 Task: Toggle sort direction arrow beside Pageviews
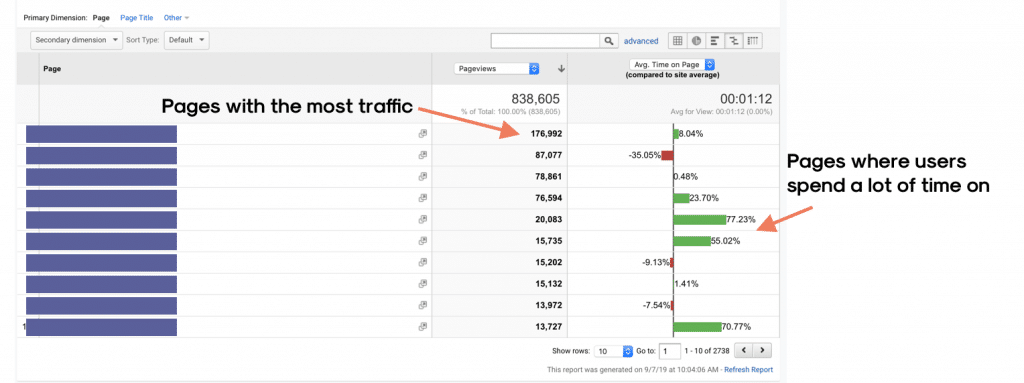tap(561, 69)
